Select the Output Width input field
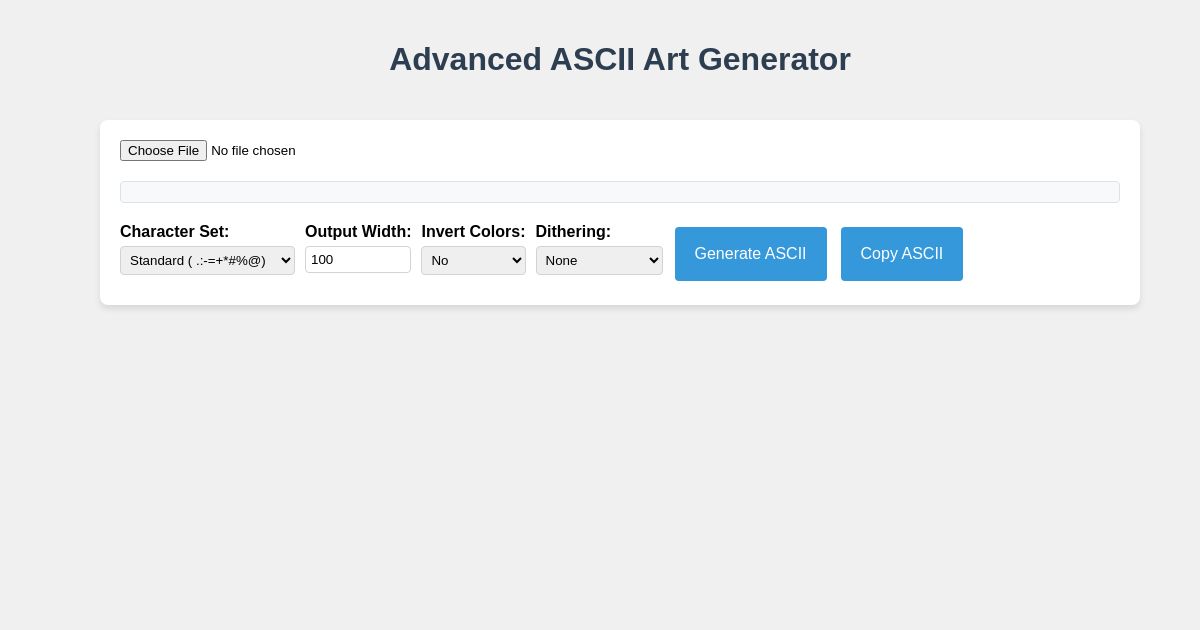This screenshot has width=1200, height=630. [x=358, y=259]
